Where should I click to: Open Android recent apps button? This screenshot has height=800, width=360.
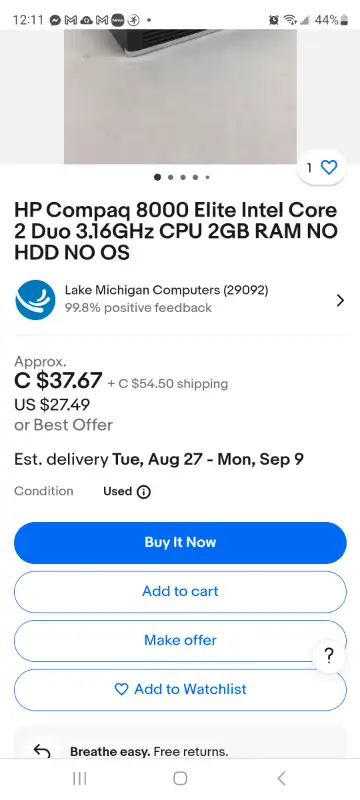pos(79,778)
